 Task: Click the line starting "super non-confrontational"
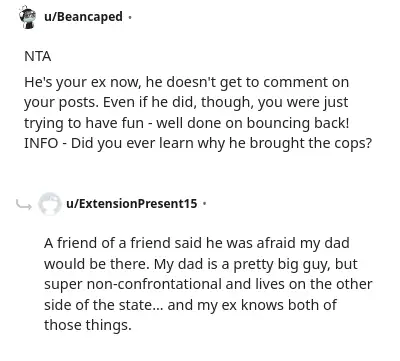[x=208, y=284]
